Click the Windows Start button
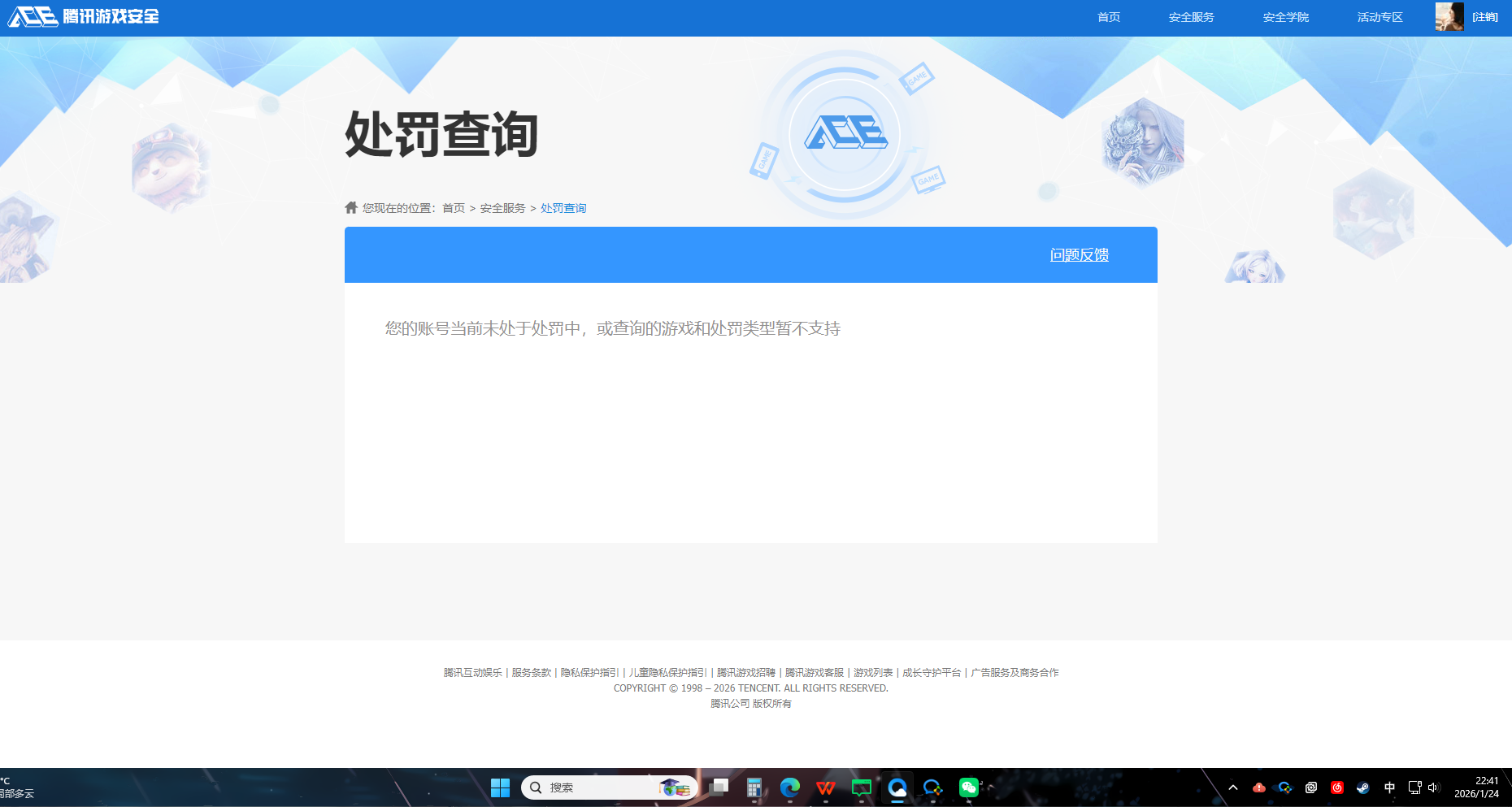Screen dimensions: 1512x807 (500, 787)
